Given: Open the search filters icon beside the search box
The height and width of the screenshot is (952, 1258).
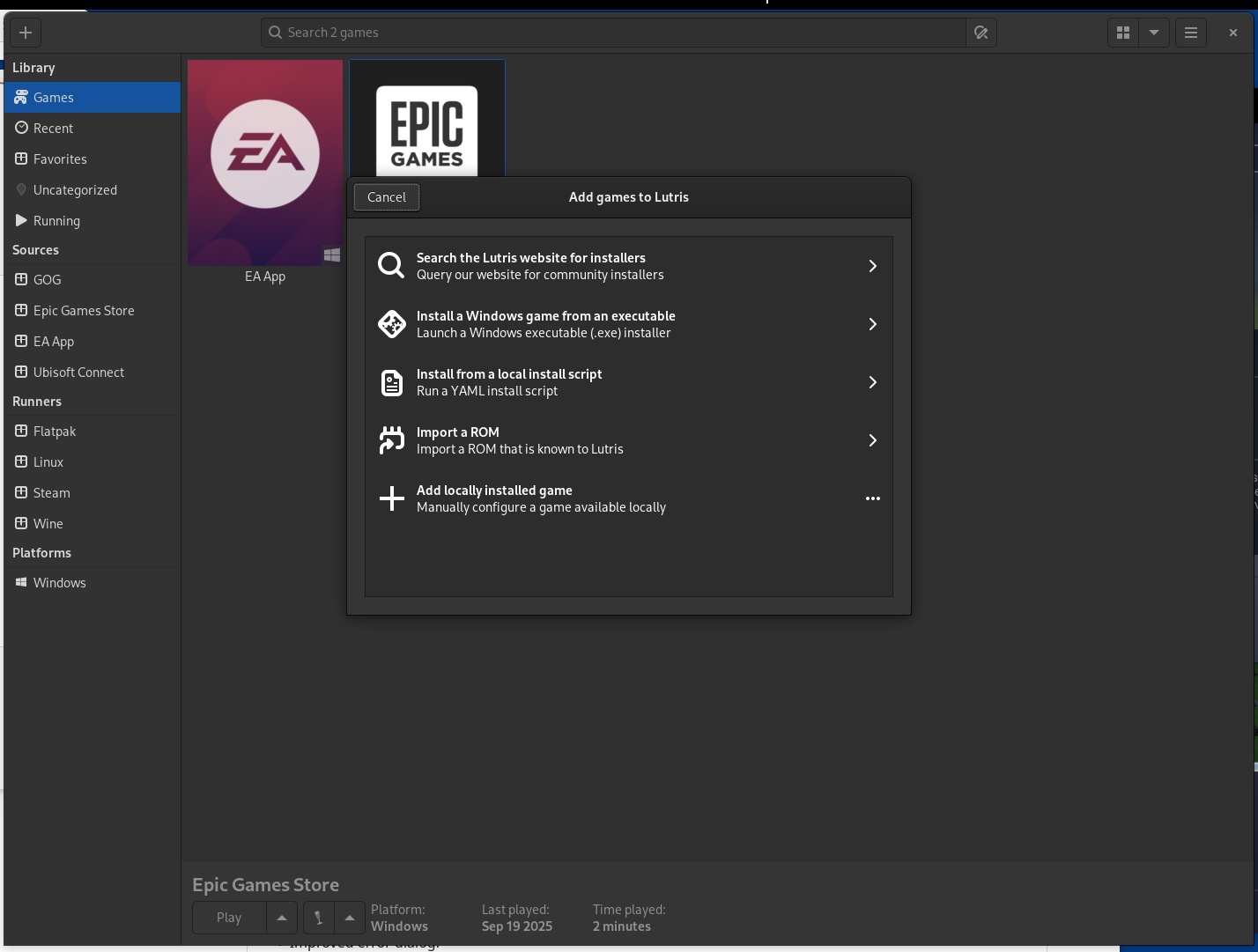Looking at the screenshot, I should tap(980, 33).
